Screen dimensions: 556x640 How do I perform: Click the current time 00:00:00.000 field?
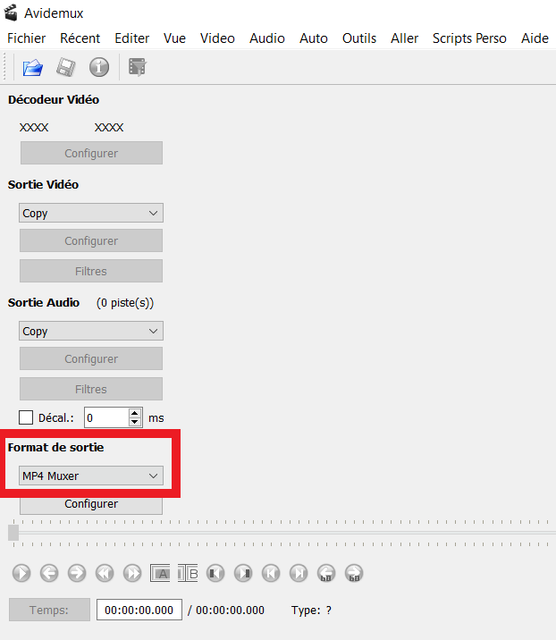pos(139,610)
